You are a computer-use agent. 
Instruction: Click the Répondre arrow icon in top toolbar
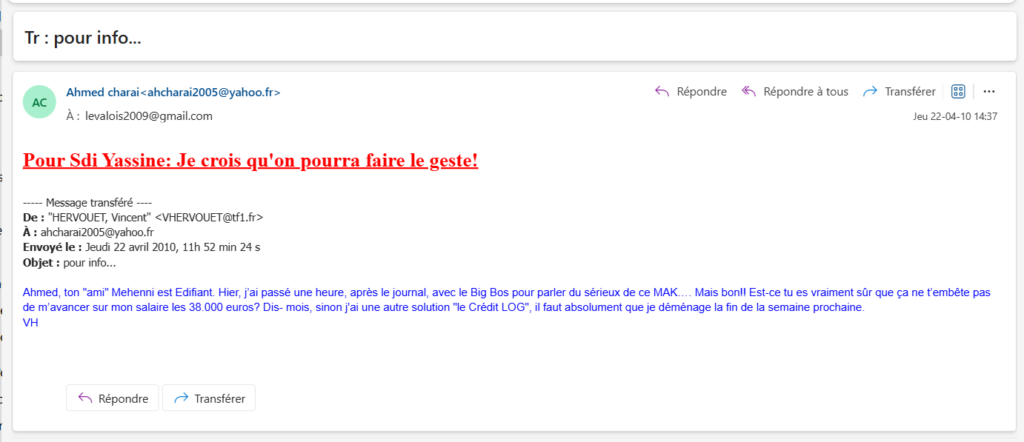(x=661, y=91)
